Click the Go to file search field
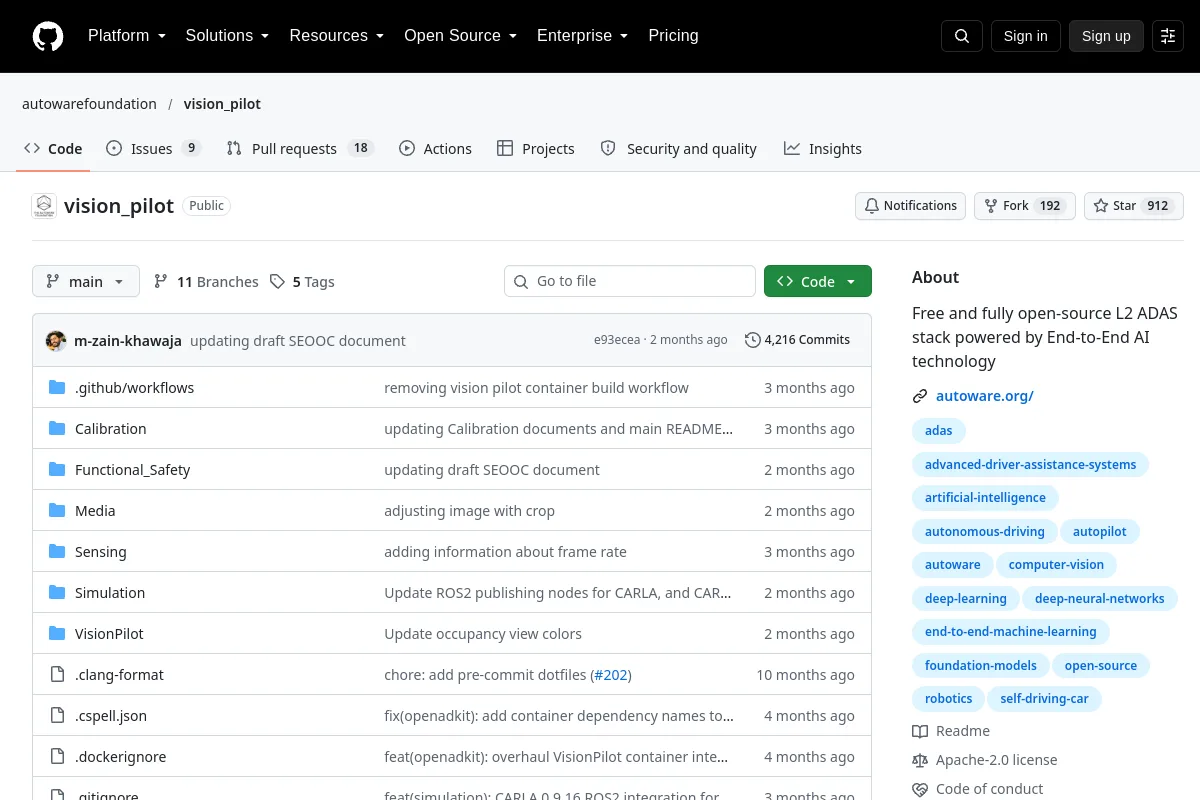 tap(630, 282)
